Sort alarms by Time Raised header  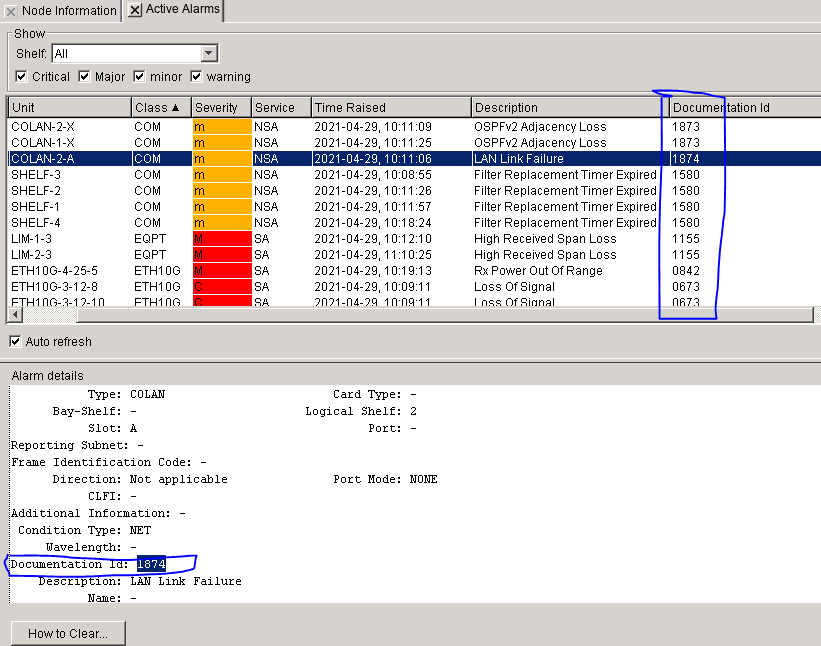[392, 107]
